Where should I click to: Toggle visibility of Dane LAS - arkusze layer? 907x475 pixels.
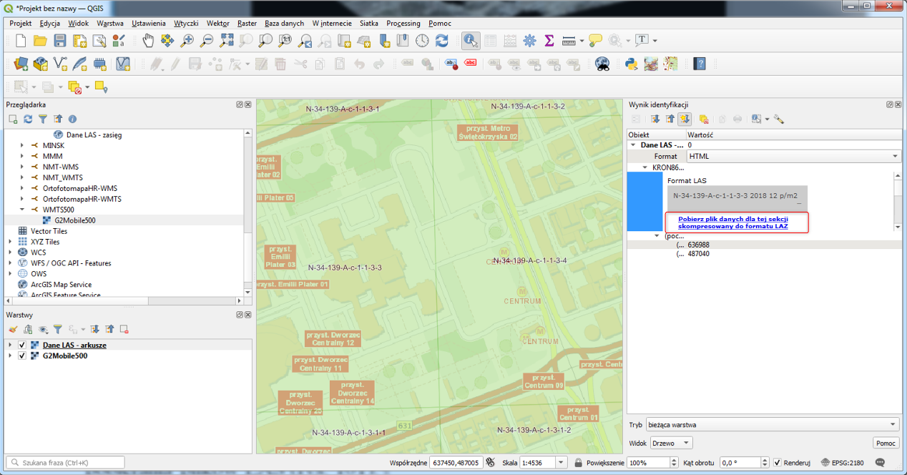pyautogui.click(x=22, y=345)
